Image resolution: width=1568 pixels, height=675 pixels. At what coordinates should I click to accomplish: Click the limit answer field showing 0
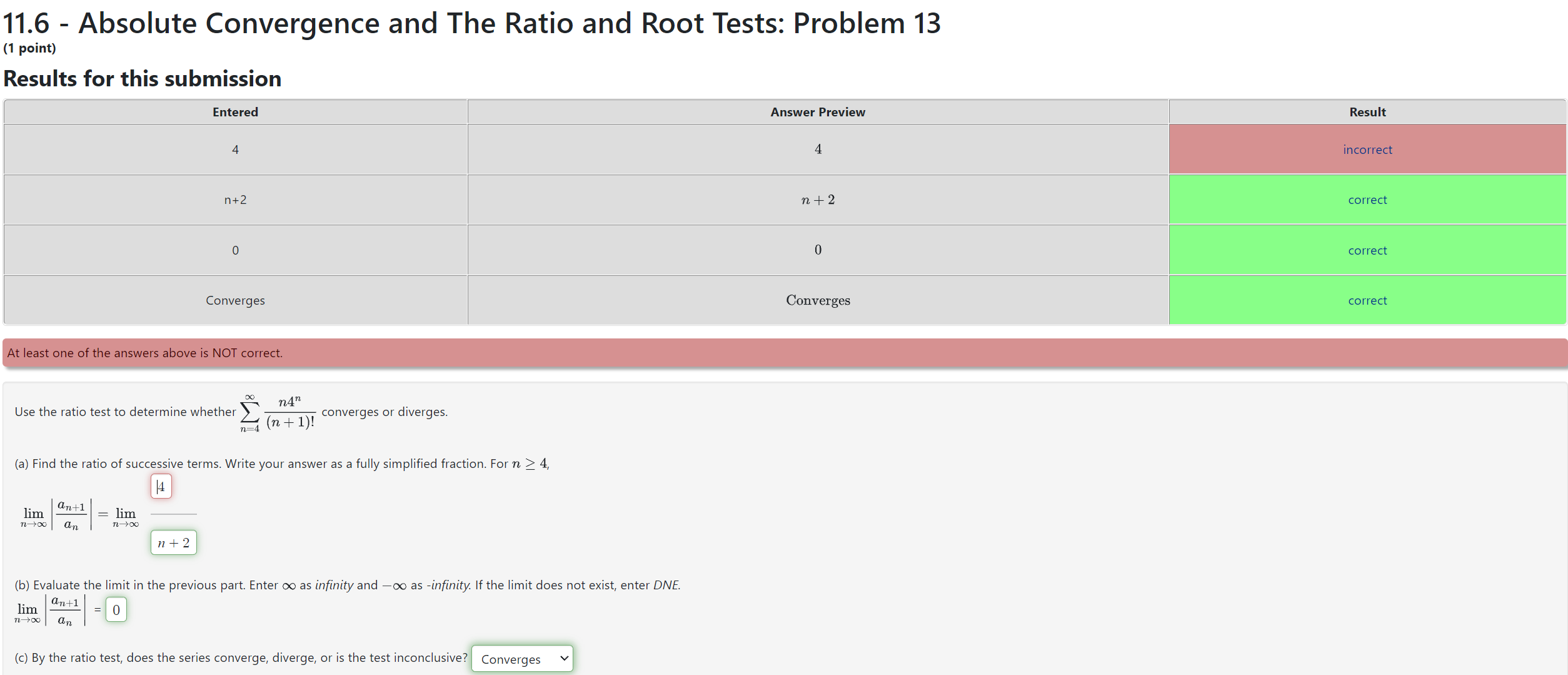pos(116,609)
